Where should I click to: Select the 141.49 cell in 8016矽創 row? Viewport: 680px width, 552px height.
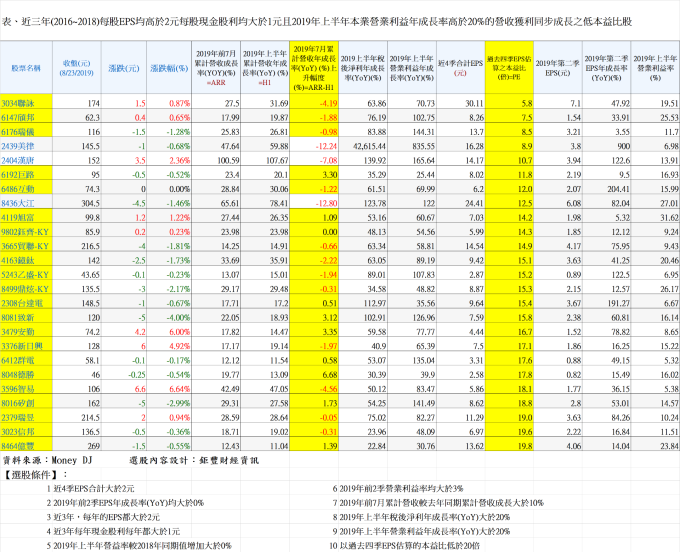(424, 404)
